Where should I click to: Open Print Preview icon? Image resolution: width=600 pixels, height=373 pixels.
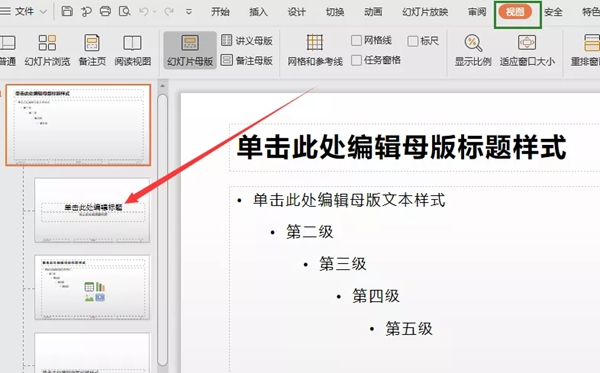(124, 11)
